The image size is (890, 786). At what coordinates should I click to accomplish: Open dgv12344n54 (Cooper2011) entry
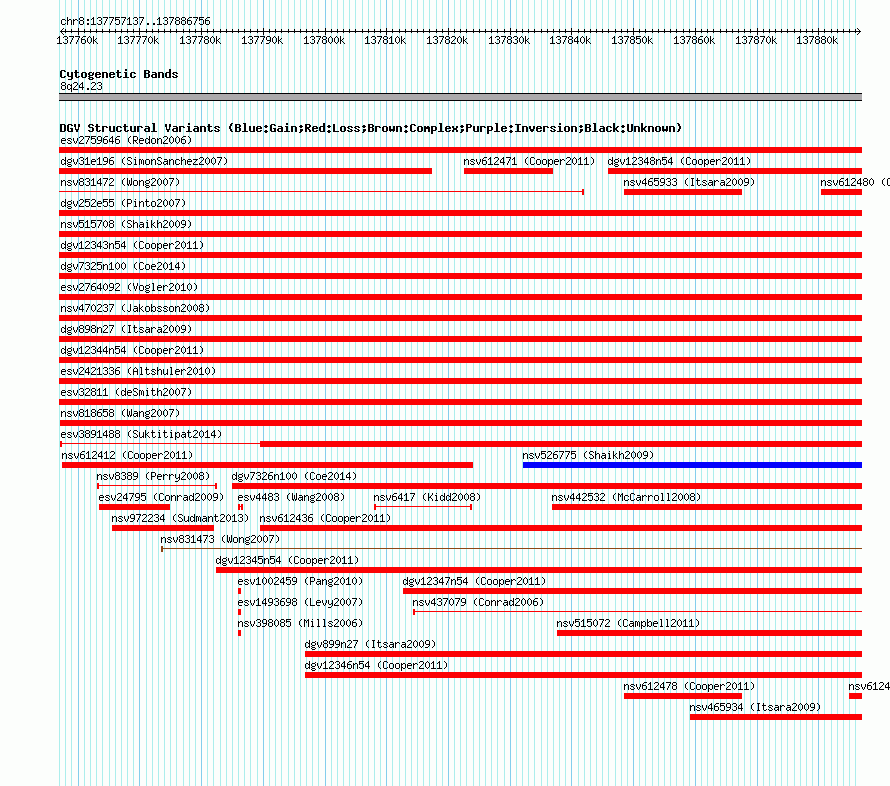click(x=132, y=350)
